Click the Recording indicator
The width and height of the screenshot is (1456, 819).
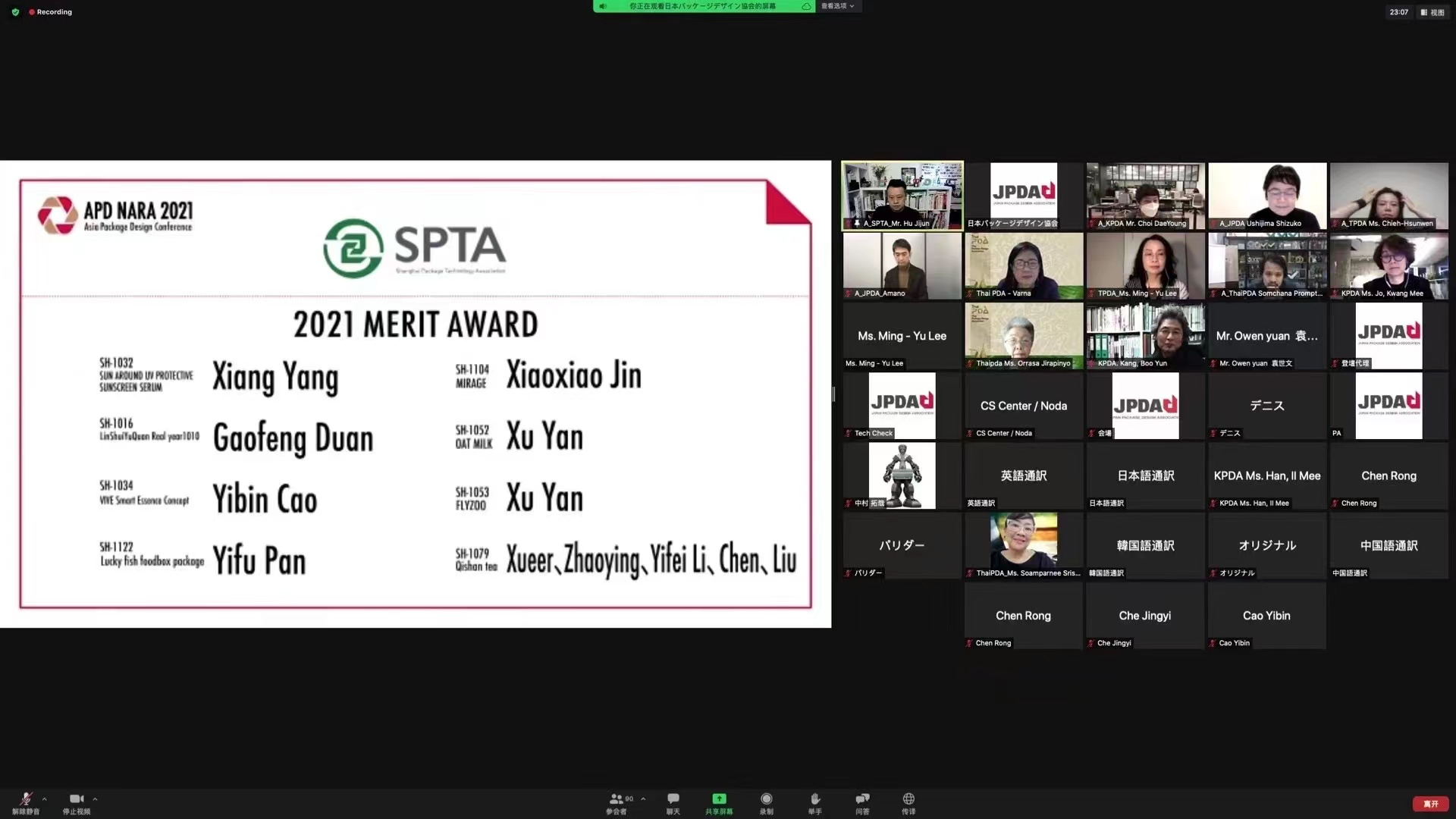coord(50,12)
